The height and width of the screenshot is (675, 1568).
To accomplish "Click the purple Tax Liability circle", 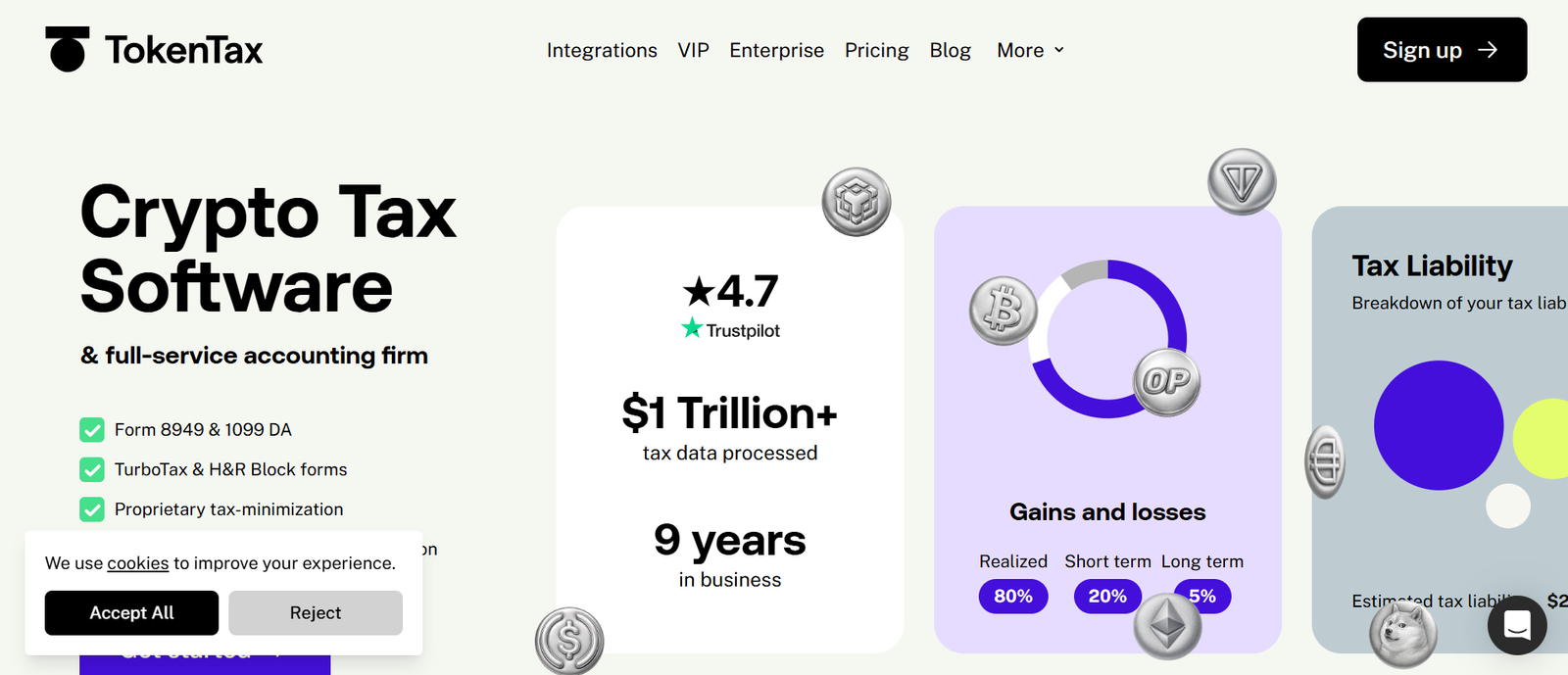I will point(1438,425).
